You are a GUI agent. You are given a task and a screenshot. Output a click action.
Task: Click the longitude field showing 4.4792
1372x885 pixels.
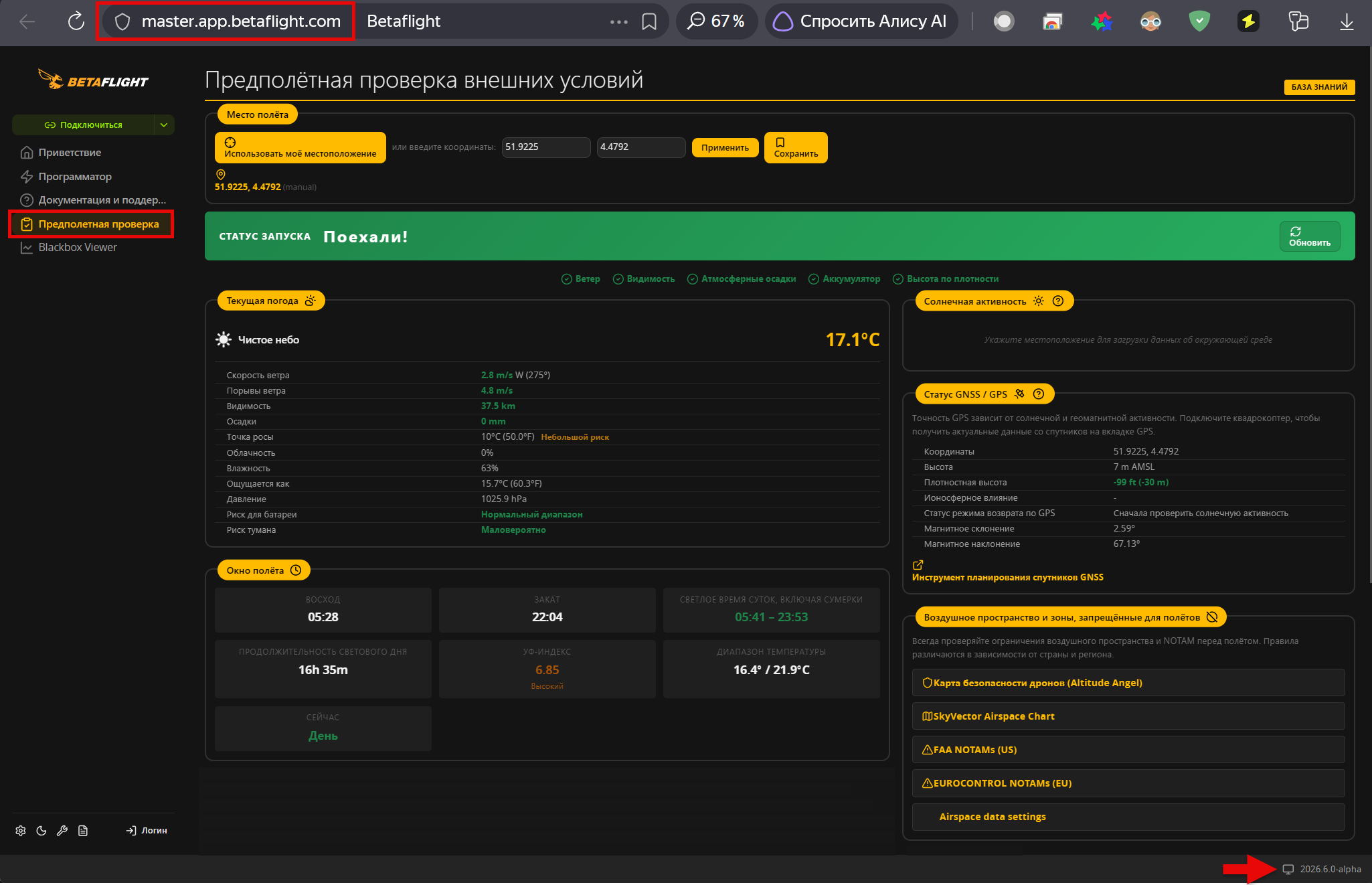coord(641,147)
